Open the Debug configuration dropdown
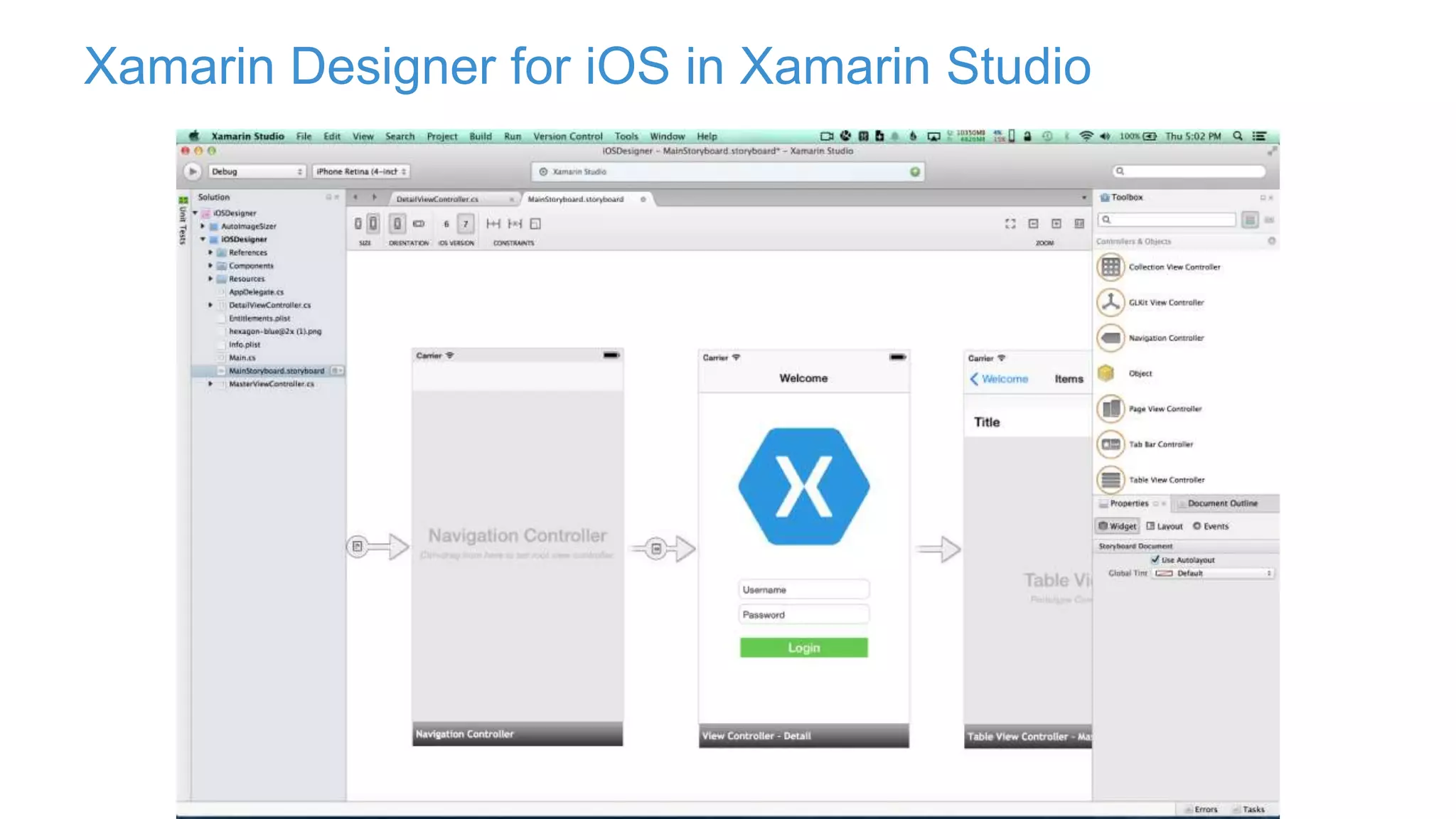 pyautogui.click(x=257, y=171)
